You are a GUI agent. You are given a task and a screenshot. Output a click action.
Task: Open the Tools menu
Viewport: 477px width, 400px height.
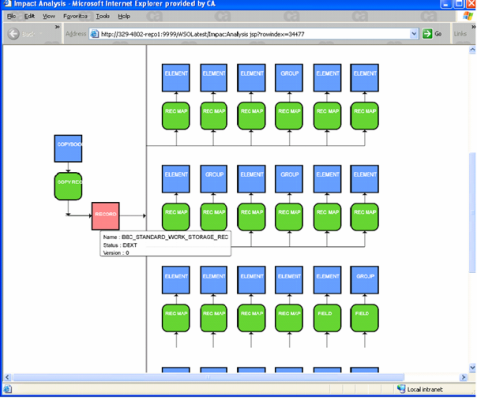point(103,16)
